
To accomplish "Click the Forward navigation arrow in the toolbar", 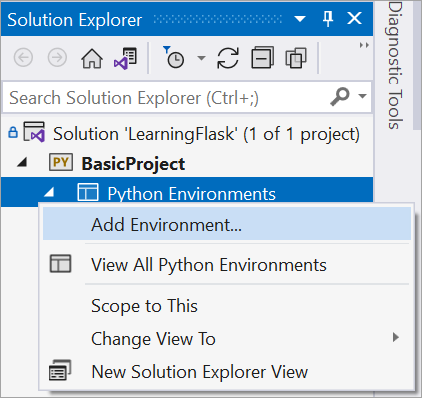I will [57, 58].
